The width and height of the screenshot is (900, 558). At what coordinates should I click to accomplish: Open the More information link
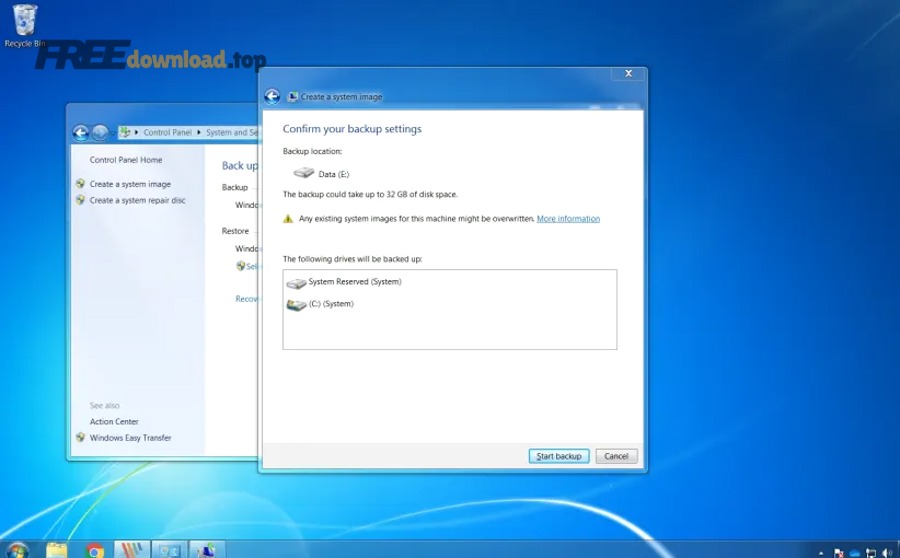coord(568,219)
